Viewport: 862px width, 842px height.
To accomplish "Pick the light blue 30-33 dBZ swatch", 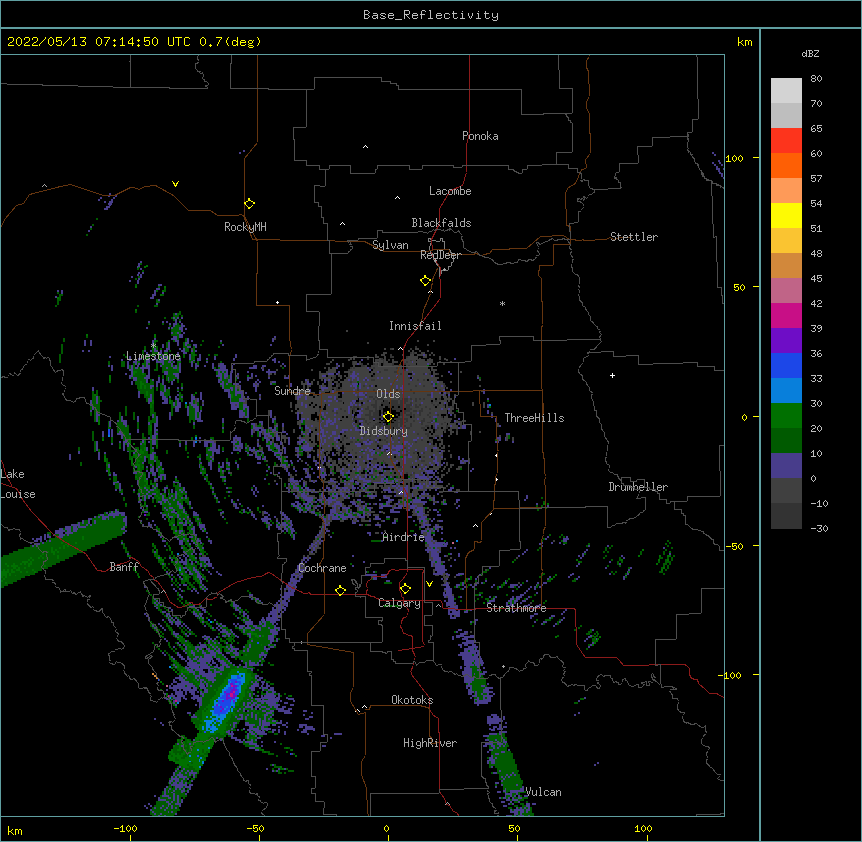I will (x=786, y=390).
